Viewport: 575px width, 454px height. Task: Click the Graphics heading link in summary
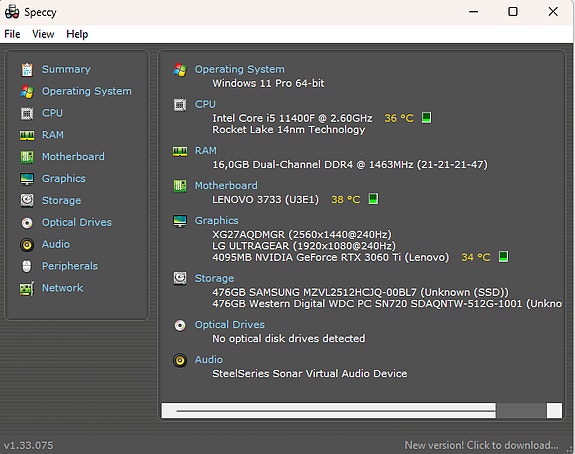[216, 220]
